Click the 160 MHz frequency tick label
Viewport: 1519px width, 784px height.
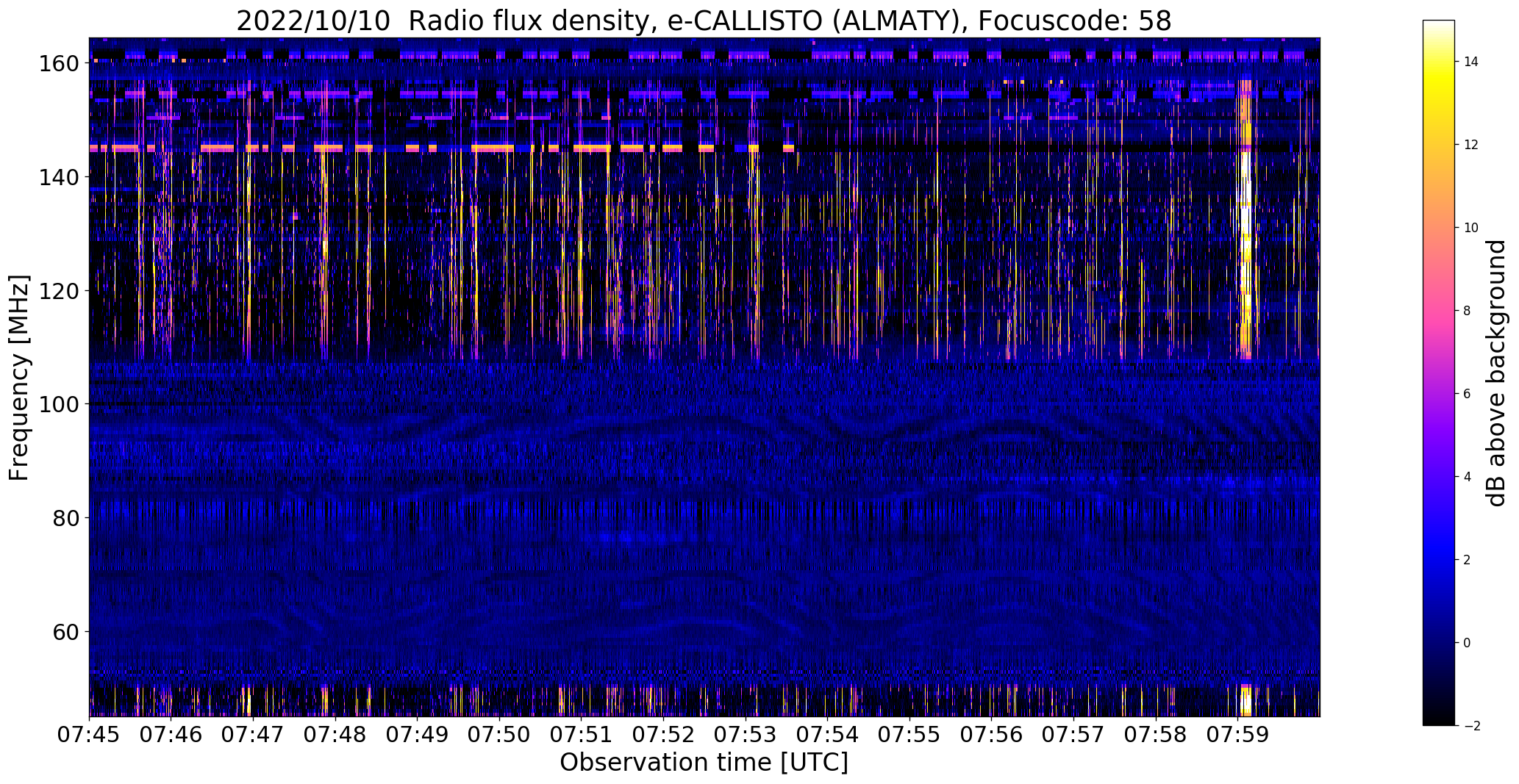click(x=60, y=64)
